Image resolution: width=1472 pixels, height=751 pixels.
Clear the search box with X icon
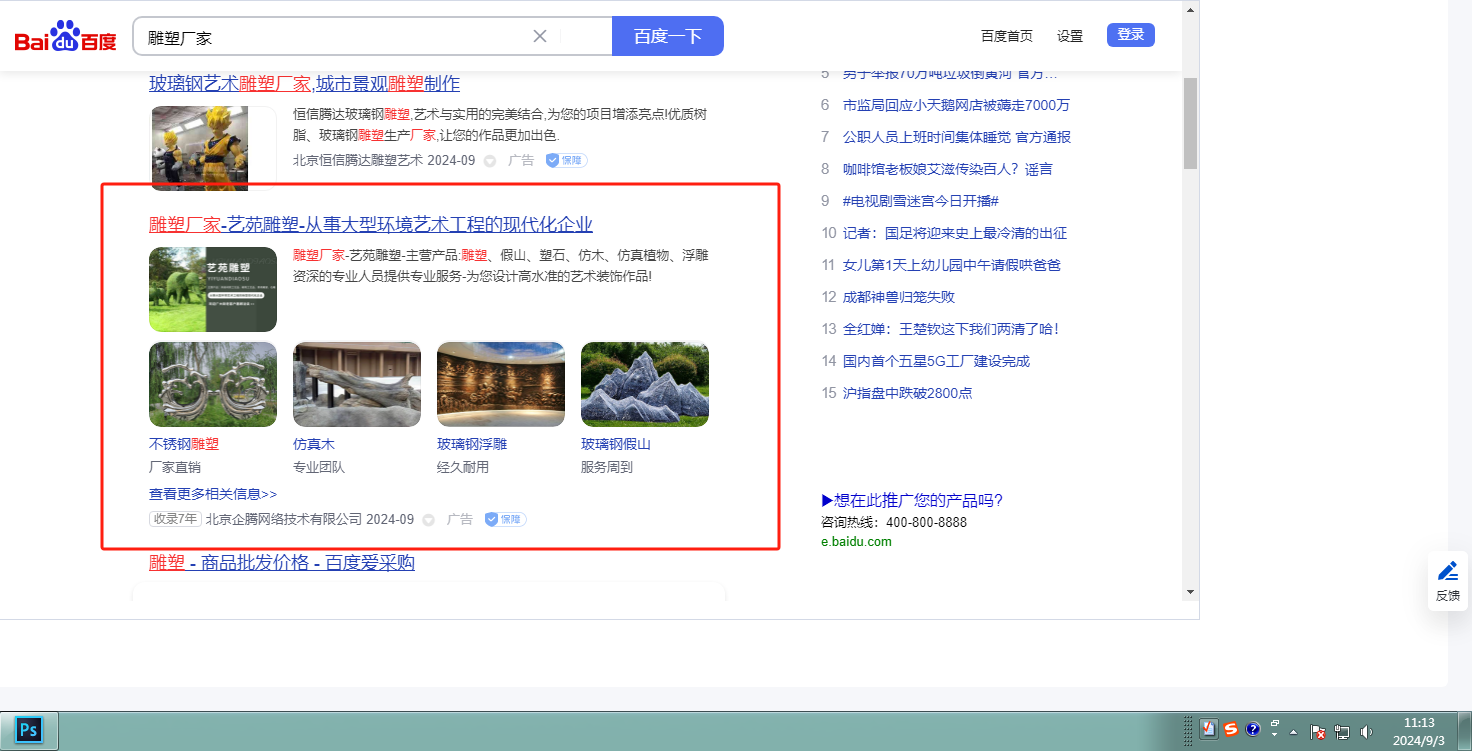pyautogui.click(x=540, y=36)
